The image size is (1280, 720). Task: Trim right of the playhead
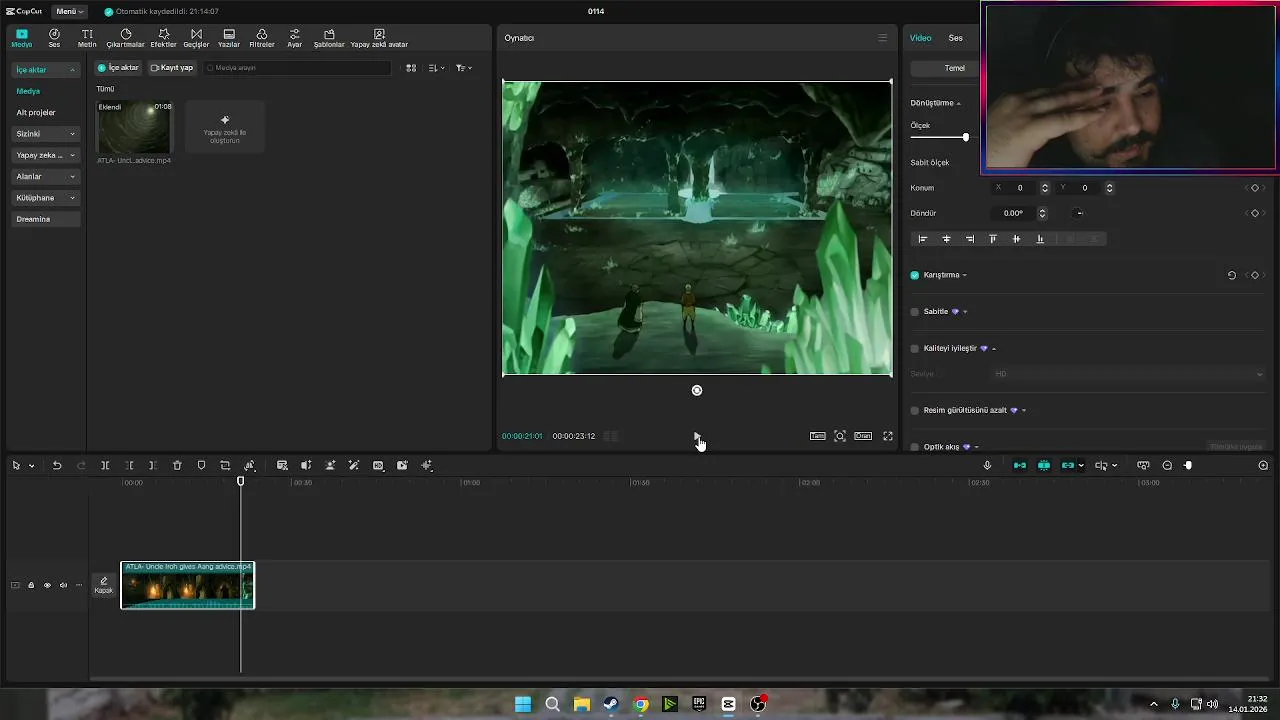click(x=152, y=466)
